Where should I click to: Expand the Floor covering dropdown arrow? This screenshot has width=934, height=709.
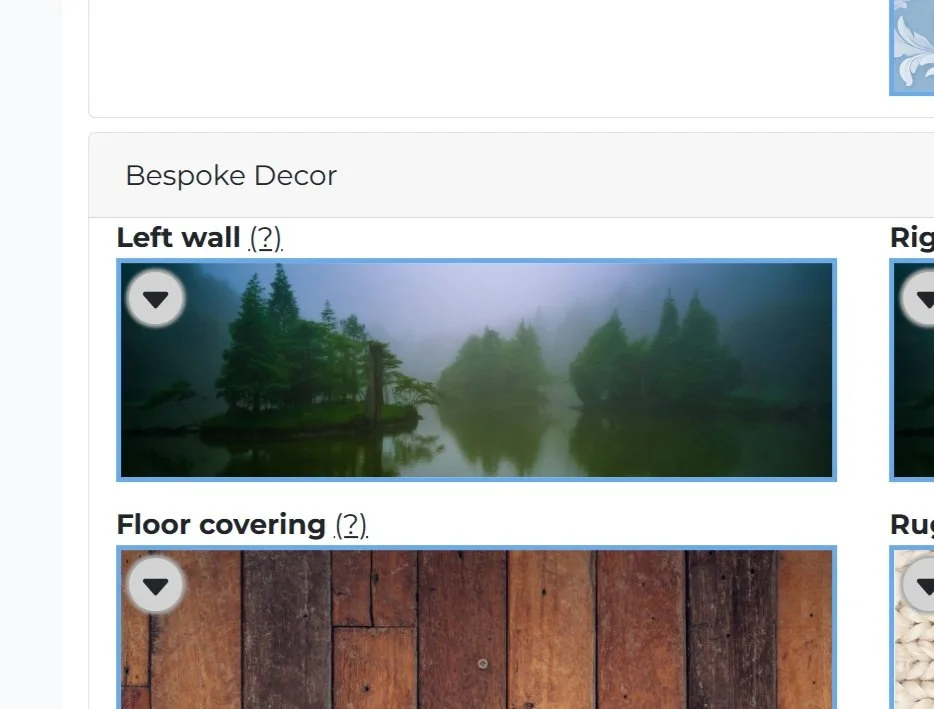(x=155, y=586)
